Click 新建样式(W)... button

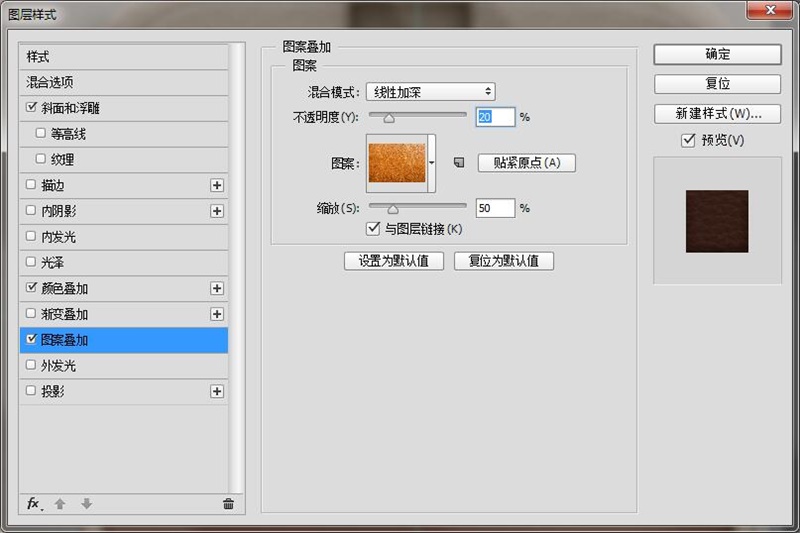pos(717,114)
